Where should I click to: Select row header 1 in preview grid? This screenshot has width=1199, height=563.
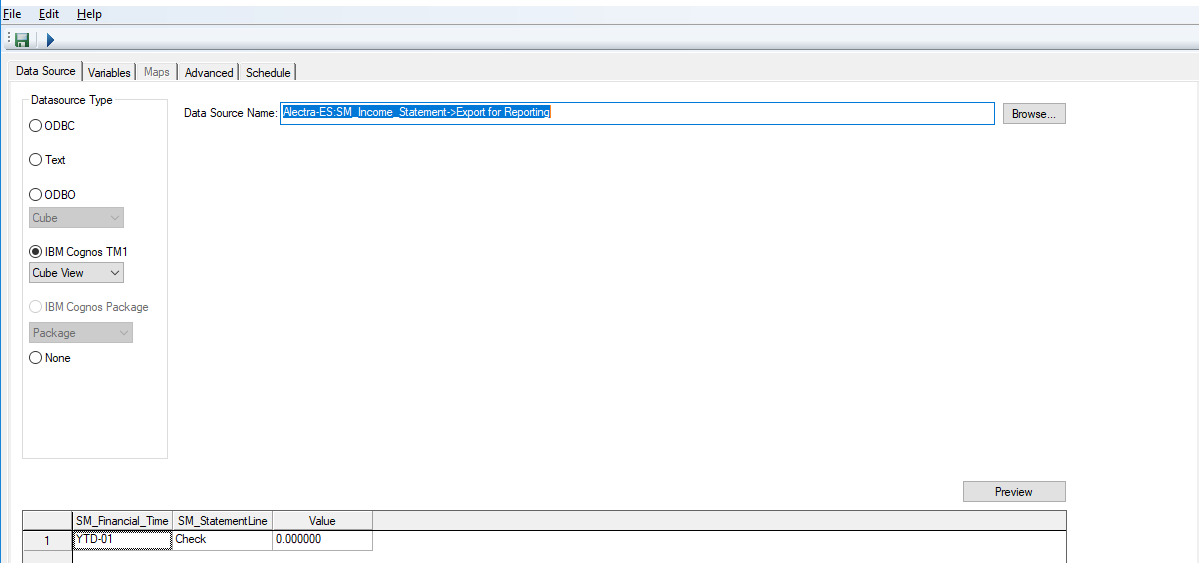coord(47,540)
